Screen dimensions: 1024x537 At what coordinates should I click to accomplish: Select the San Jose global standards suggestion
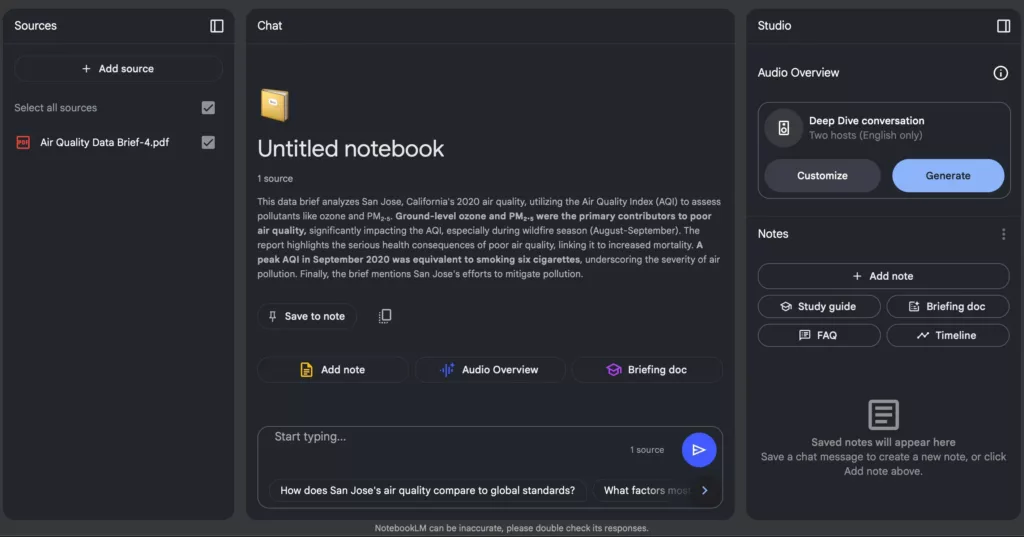click(427, 490)
